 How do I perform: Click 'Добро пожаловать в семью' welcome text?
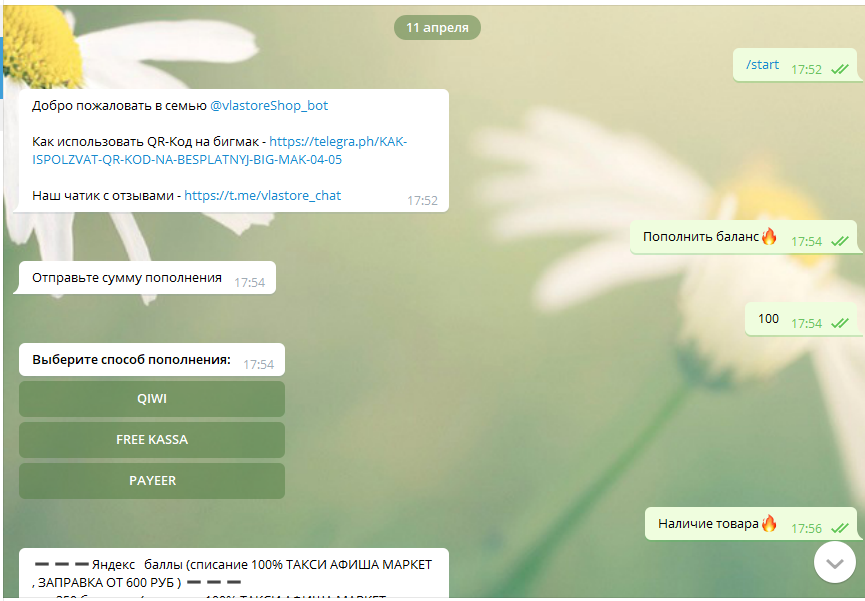point(119,105)
